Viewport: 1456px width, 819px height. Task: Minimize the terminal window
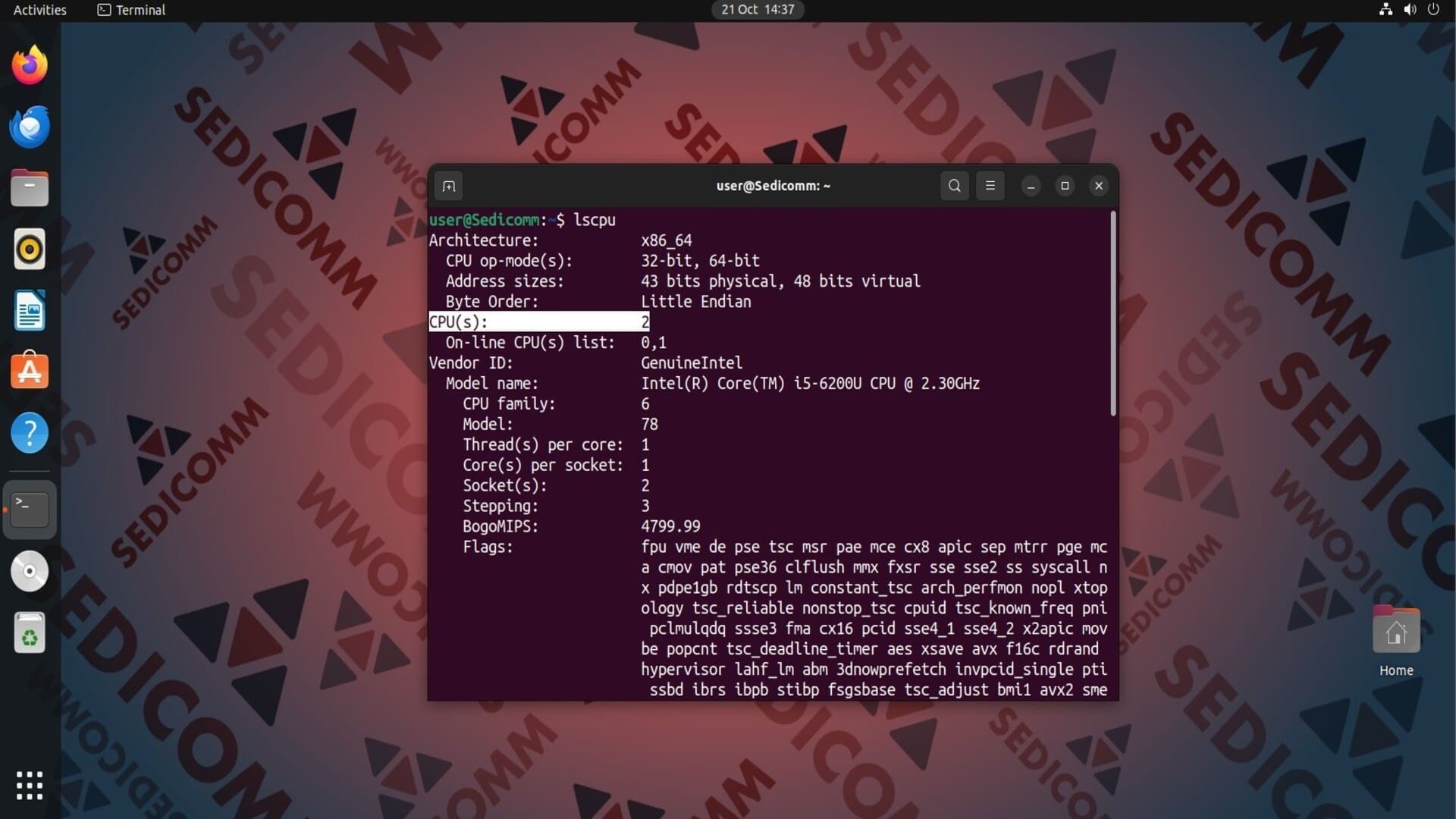click(1031, 186)
